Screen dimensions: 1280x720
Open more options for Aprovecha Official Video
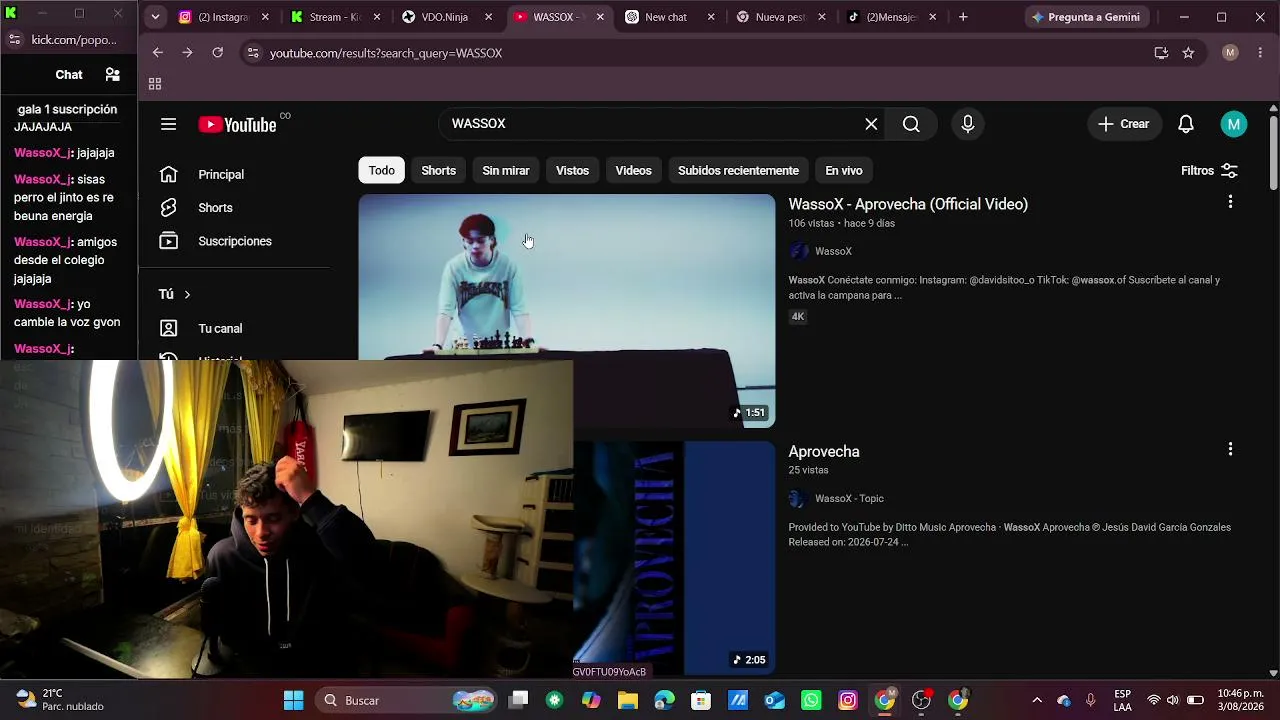(x=1230, y=202)
